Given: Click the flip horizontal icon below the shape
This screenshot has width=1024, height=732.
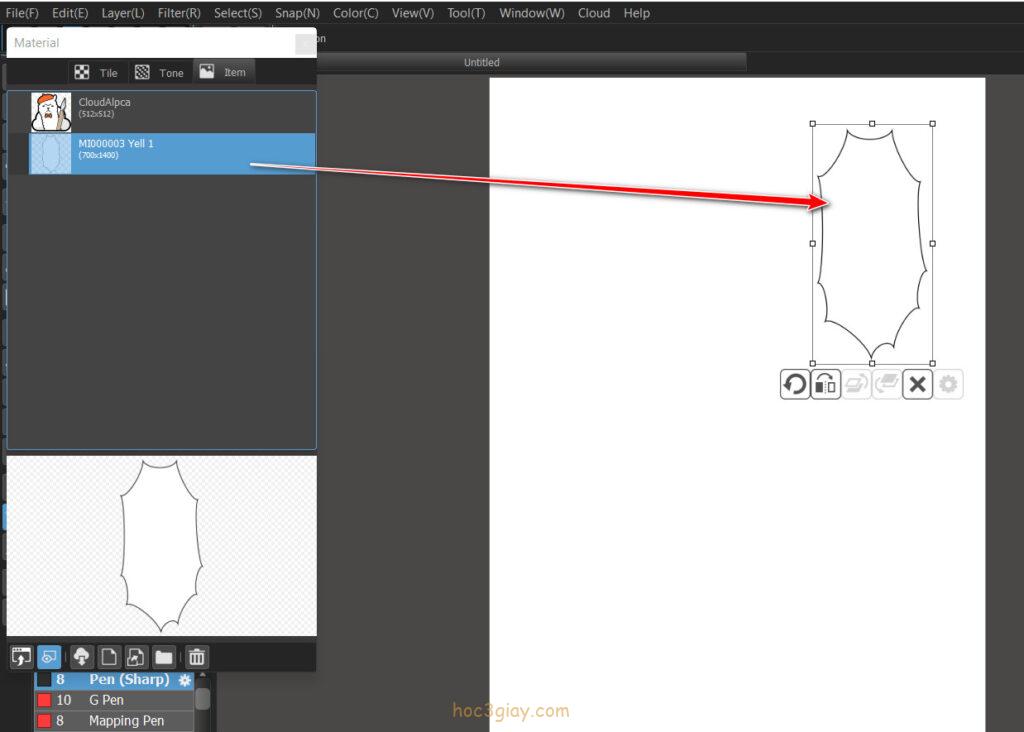Looking at the screenshot, I should (825, 384).
